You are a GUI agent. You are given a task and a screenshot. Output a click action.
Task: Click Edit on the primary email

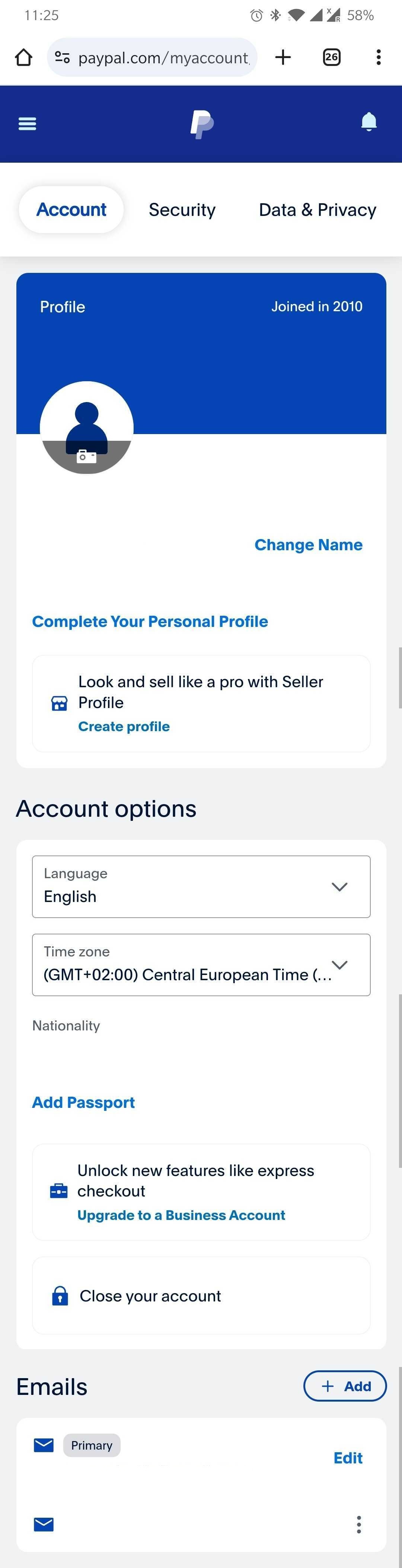click(348, 1458)
